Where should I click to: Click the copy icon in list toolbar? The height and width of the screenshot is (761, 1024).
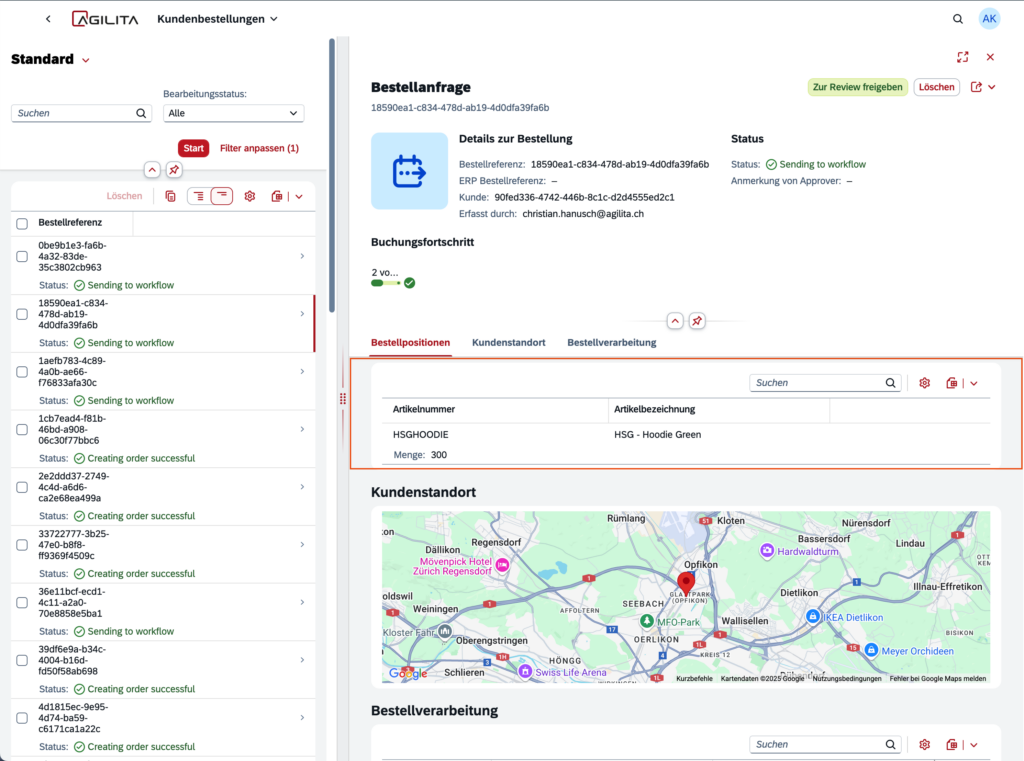point(170,196)
